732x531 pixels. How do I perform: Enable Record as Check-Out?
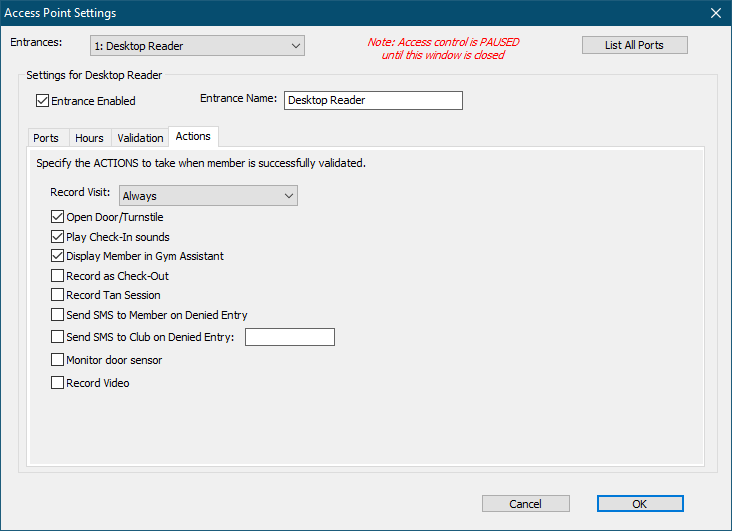coord(58,276)
